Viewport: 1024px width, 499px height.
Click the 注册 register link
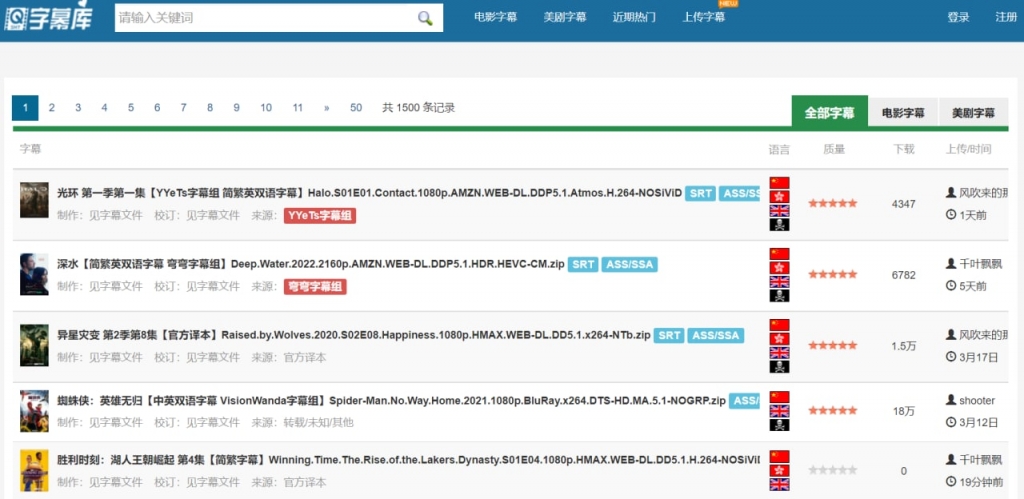(x=1006, y=18)
